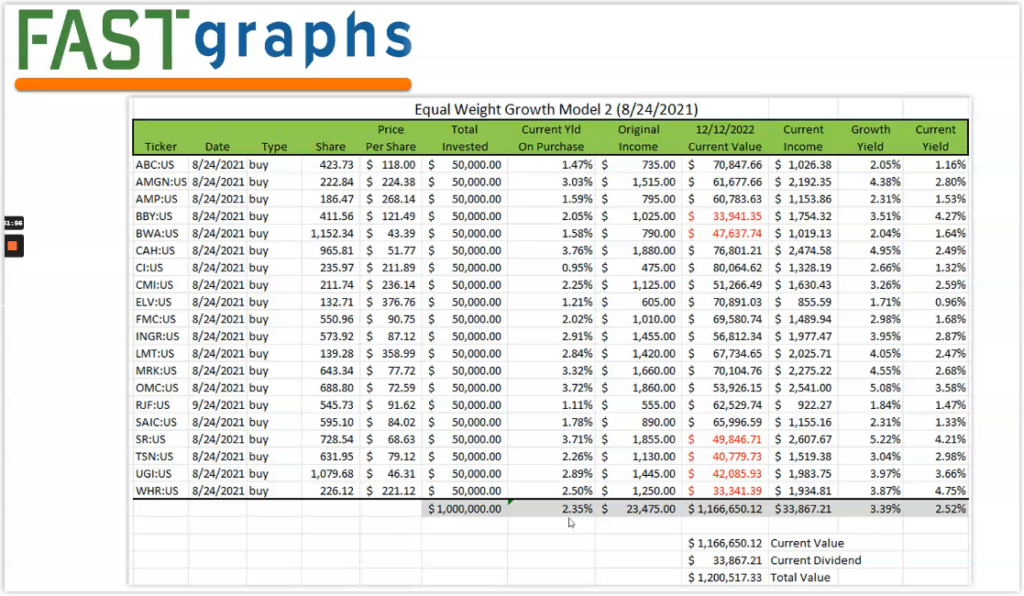The height and width of the screenshot is (596, 1024).
Task: Click the 9/24/2021 date cell for RJF:US
Action: tap(217, 405)
